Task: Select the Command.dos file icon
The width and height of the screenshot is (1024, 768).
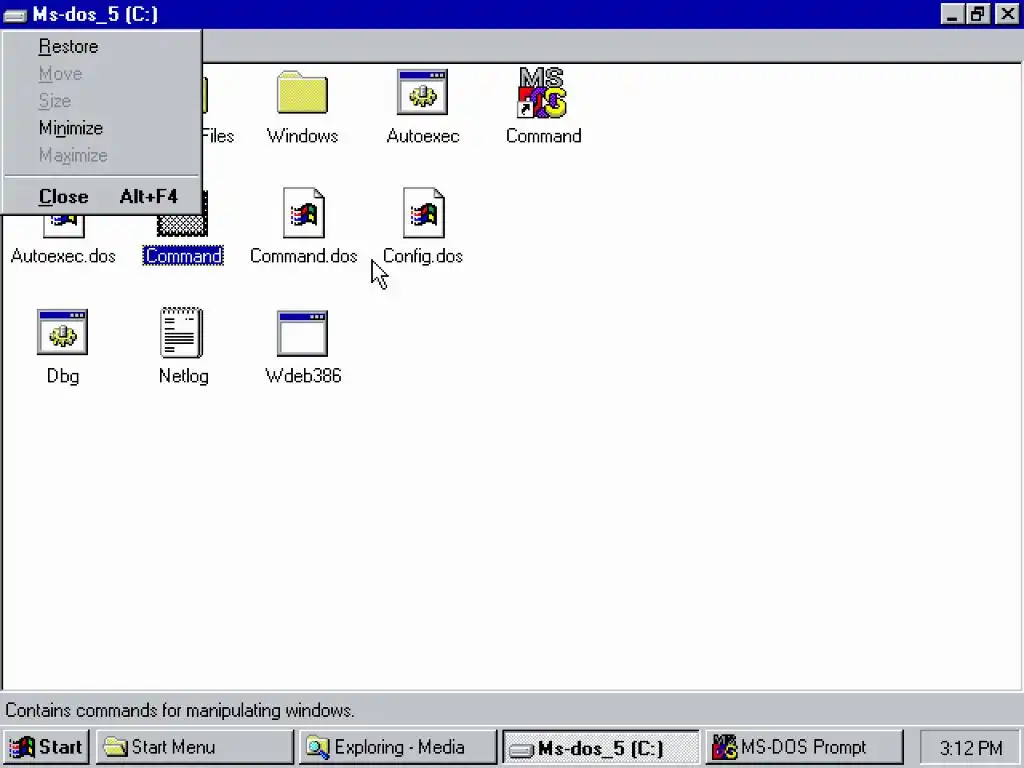Action: (303, 213)
